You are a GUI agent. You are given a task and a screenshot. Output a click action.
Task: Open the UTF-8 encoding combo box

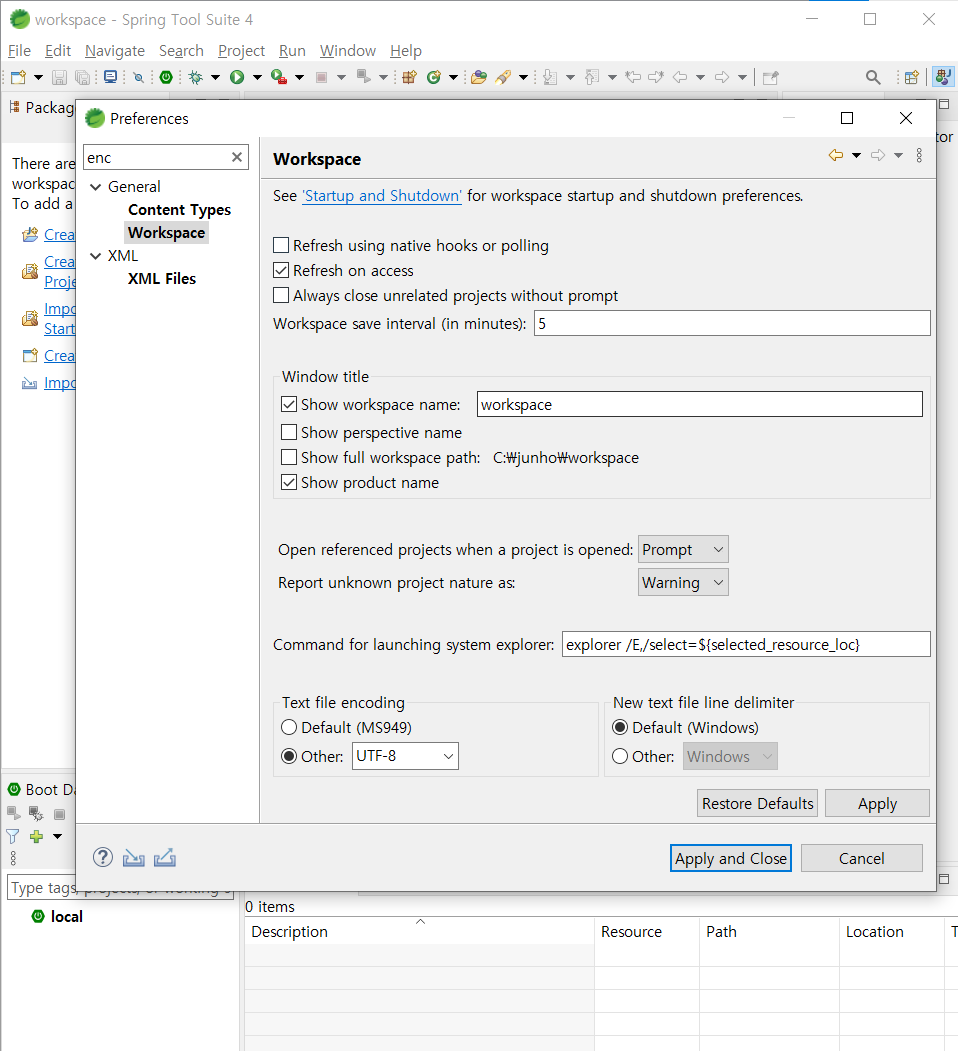pos(406,755)
